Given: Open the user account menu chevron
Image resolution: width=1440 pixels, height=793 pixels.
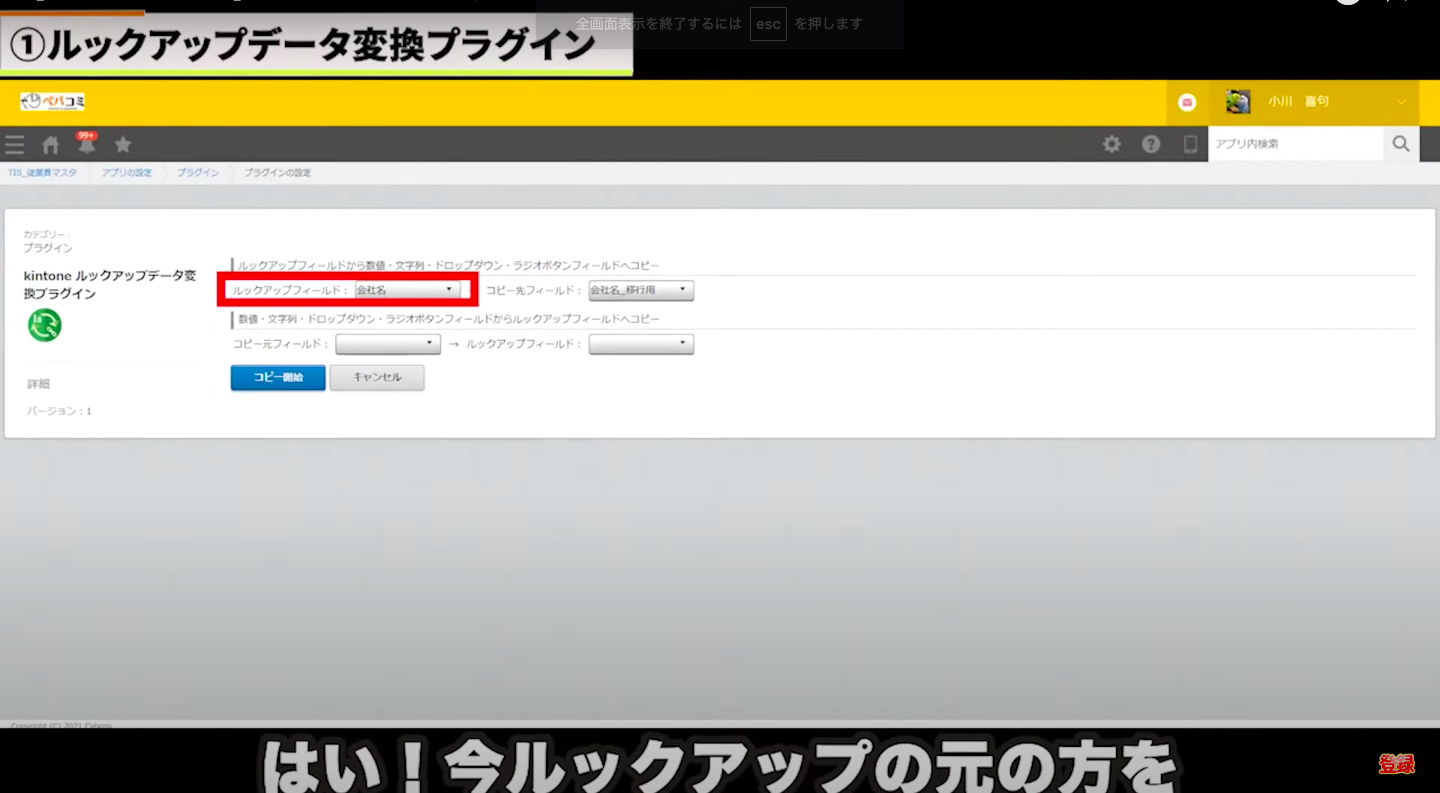Looking at the screenshot, I should click(x=1401, y=102).
